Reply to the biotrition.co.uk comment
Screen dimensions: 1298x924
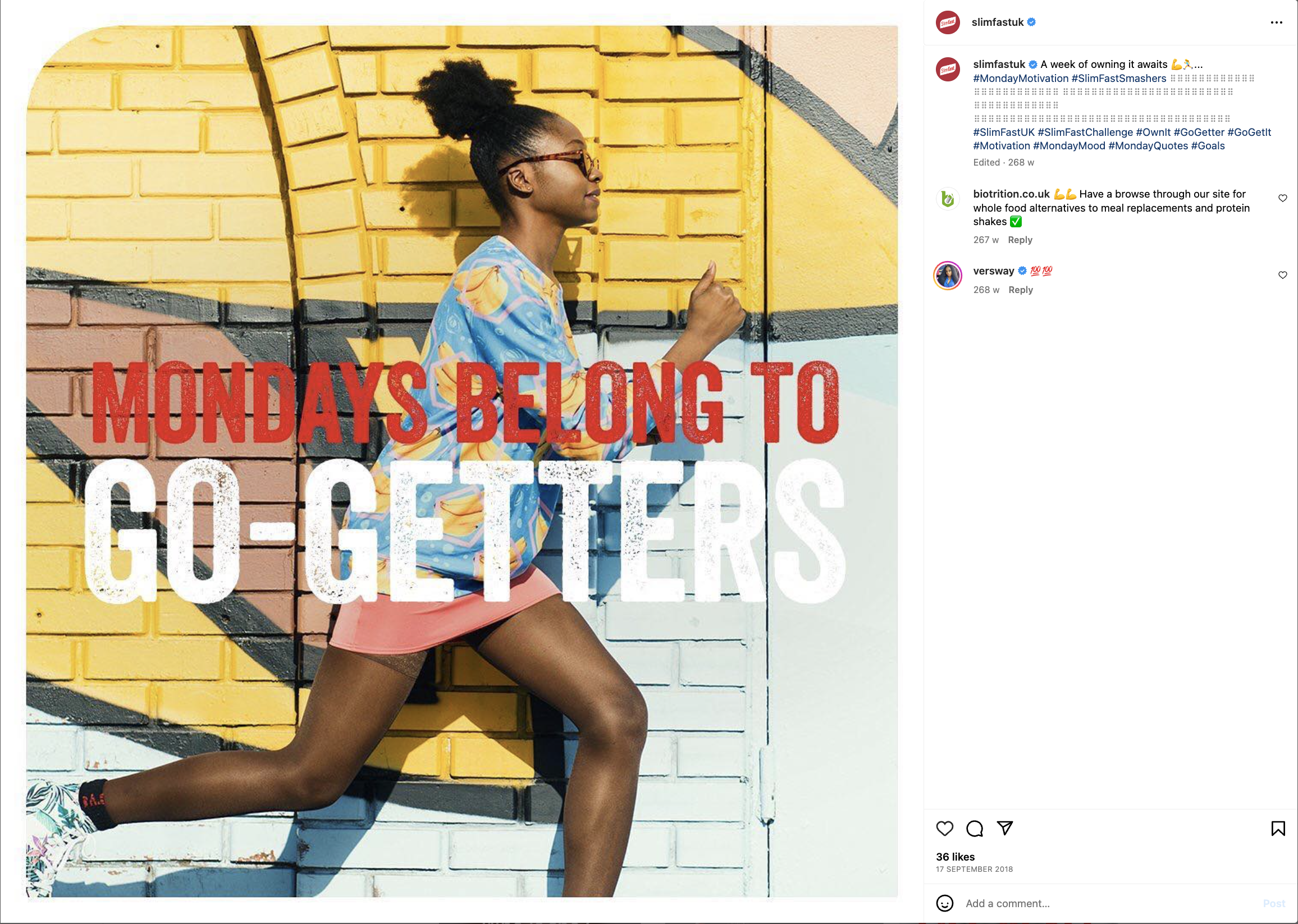point(1020,240)
